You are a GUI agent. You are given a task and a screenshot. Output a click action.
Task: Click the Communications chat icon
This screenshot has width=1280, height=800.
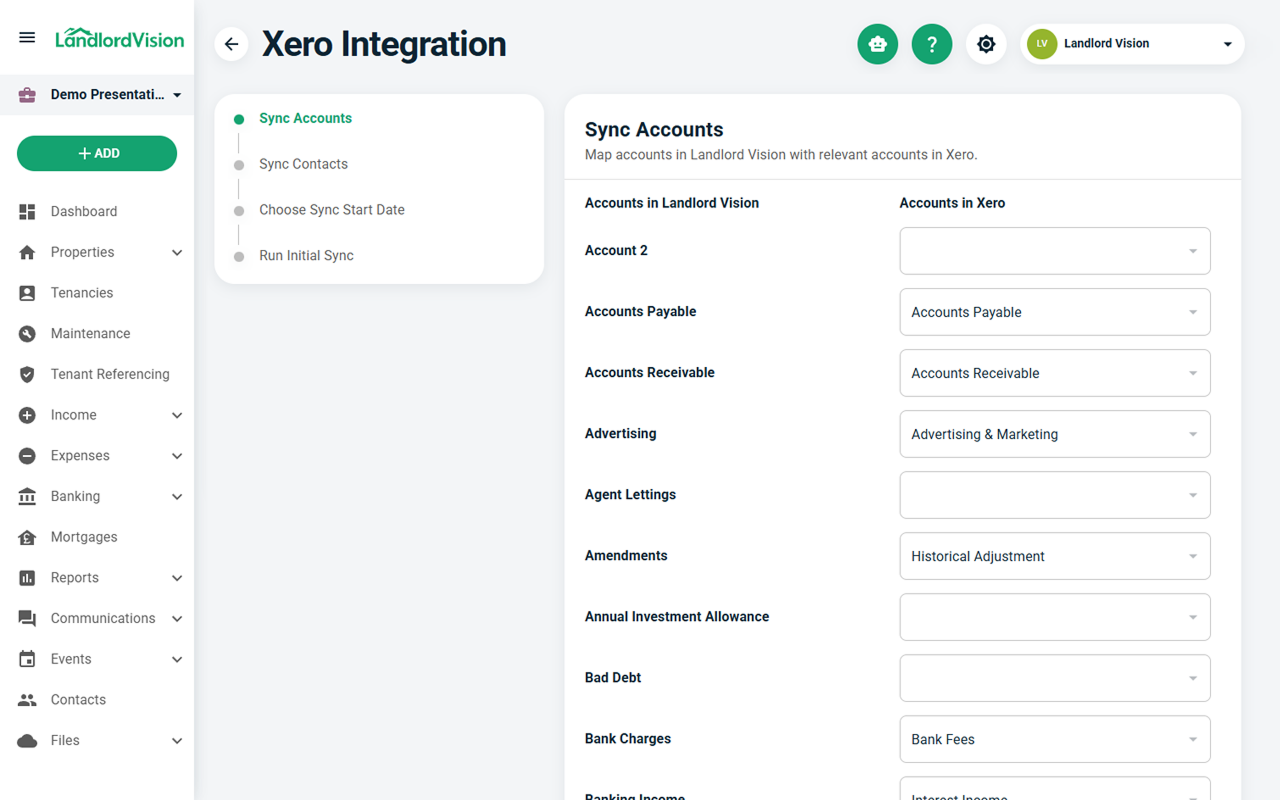(27, 619)
